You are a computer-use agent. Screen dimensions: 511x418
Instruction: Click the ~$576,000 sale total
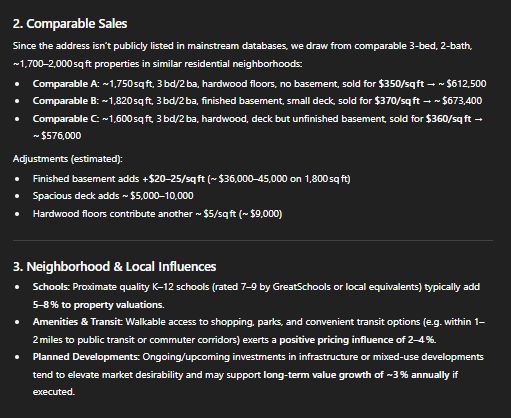pos(57,136)
